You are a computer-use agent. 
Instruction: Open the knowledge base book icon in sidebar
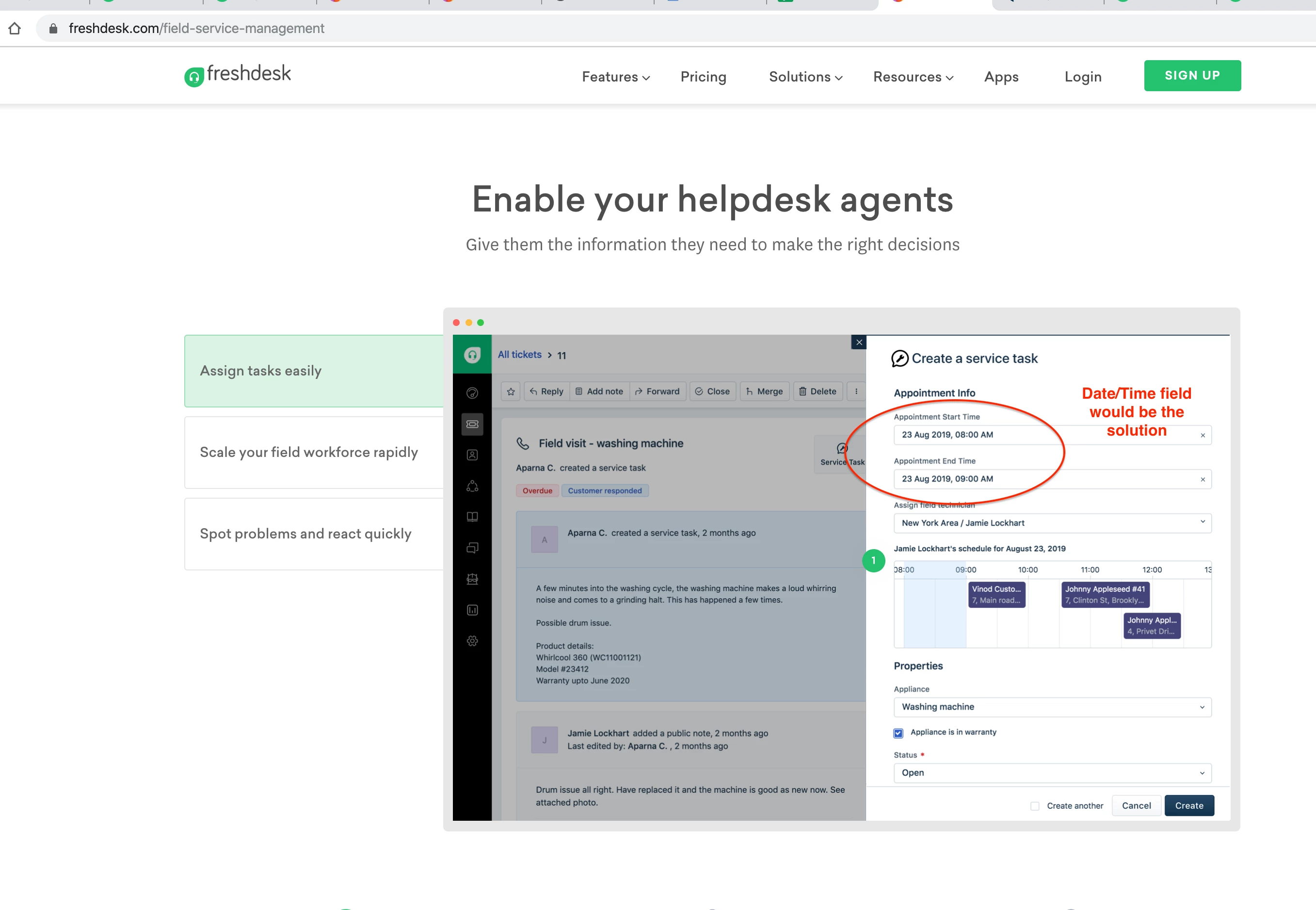click(x=472, y=517)
